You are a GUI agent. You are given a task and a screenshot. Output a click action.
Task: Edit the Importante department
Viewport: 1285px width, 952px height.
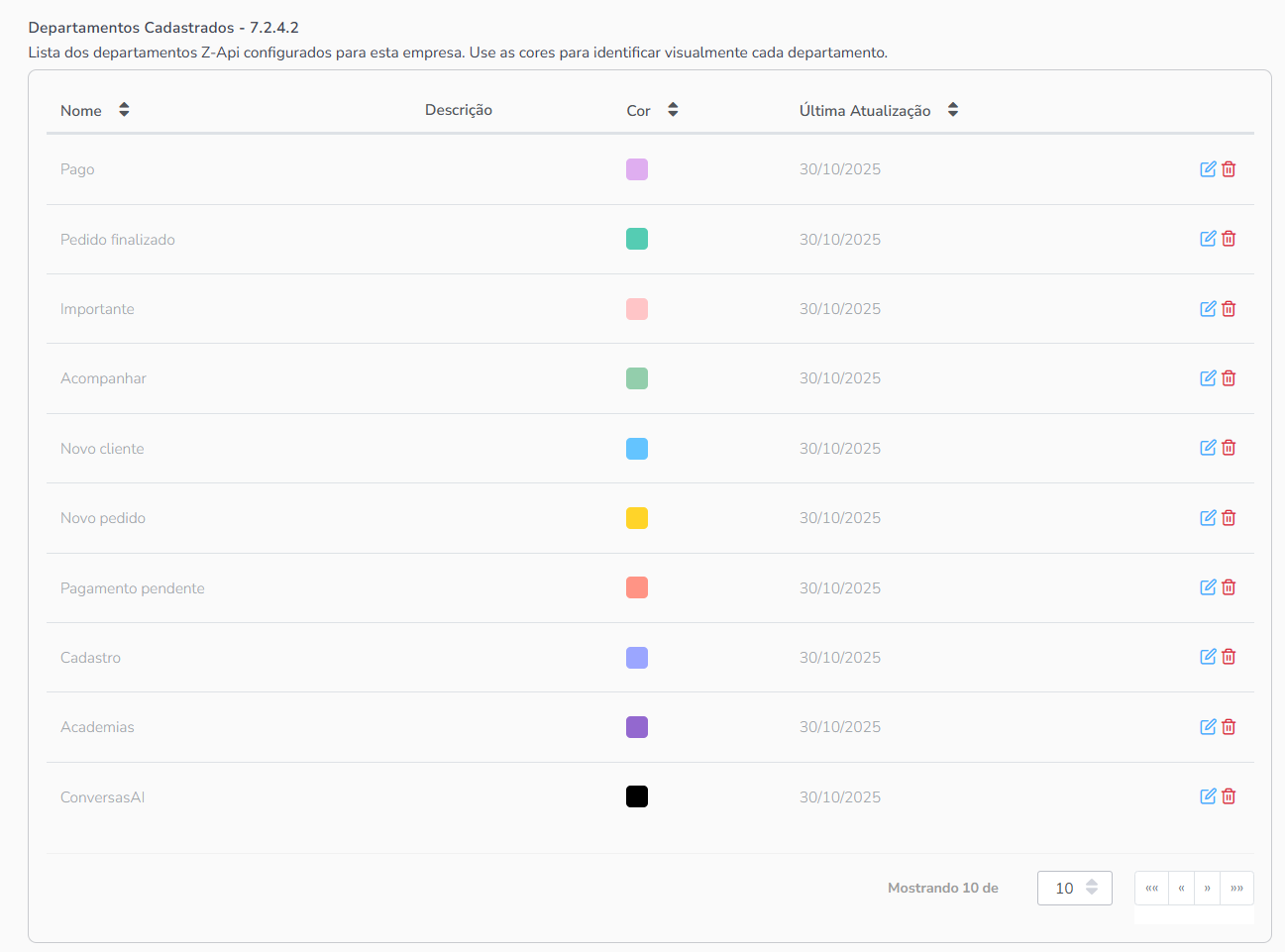(1208, 309)
